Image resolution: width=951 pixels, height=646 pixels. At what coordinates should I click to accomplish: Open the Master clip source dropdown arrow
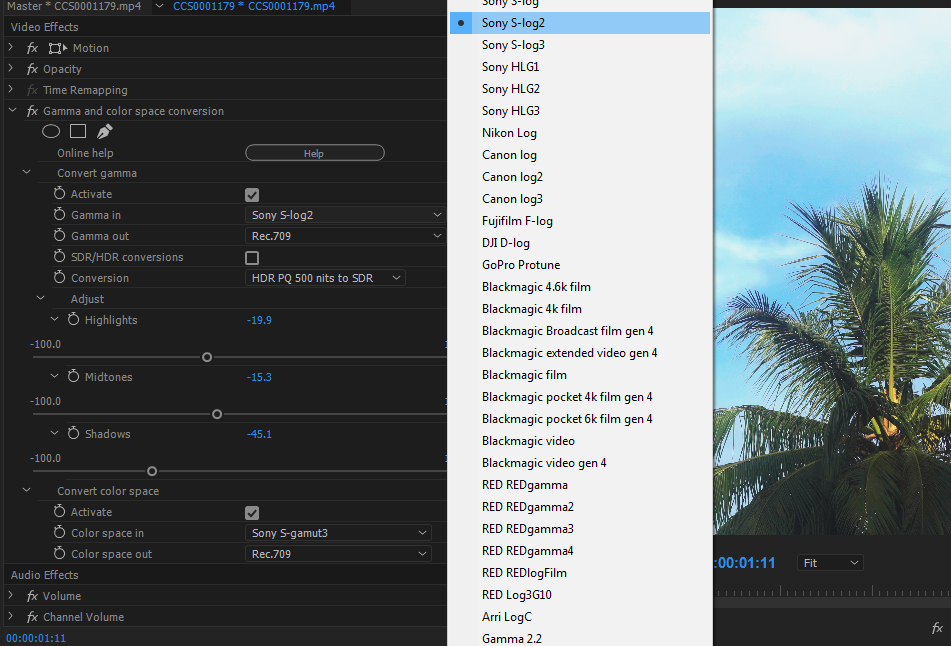pyautogui.click(x=160, y=6)
